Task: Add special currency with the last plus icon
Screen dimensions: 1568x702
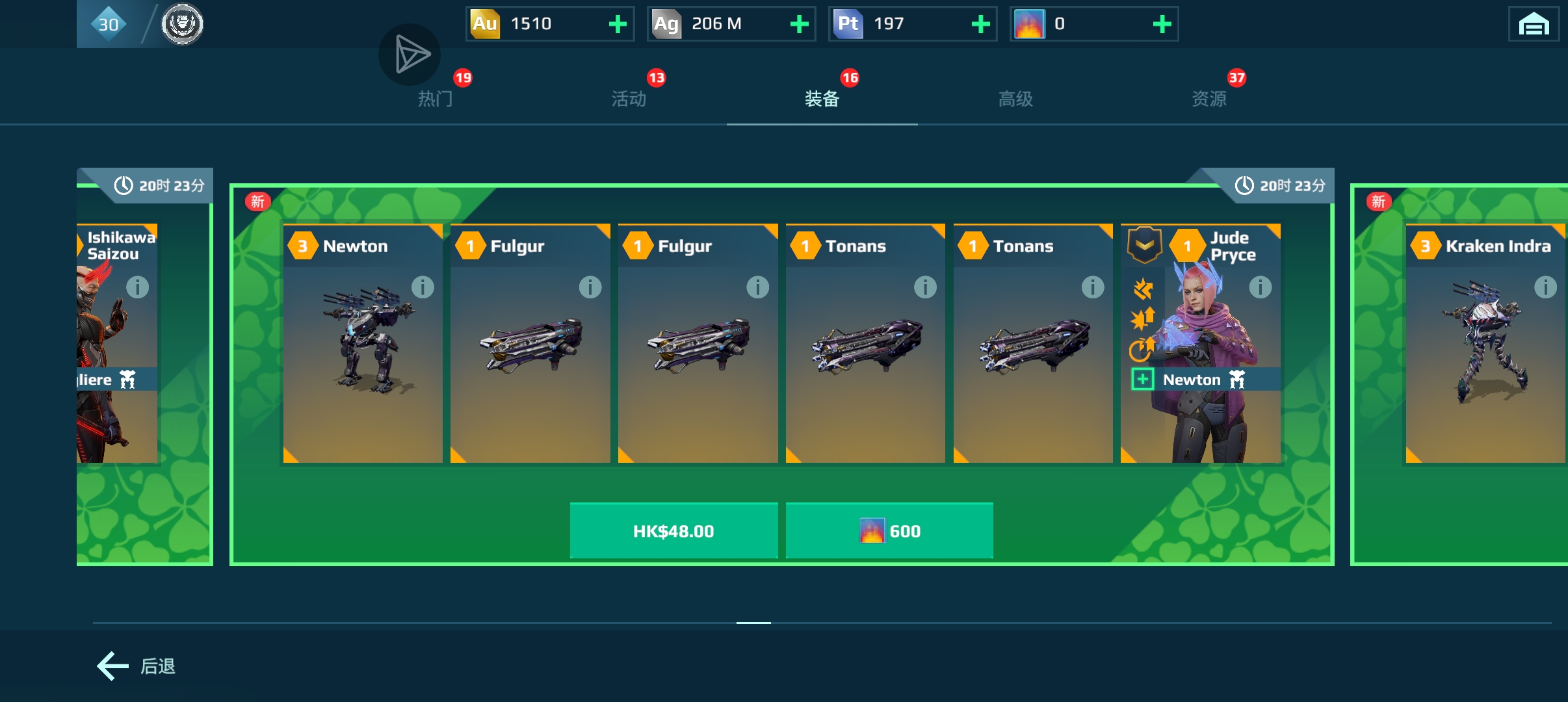Action: click(1162, 24)
